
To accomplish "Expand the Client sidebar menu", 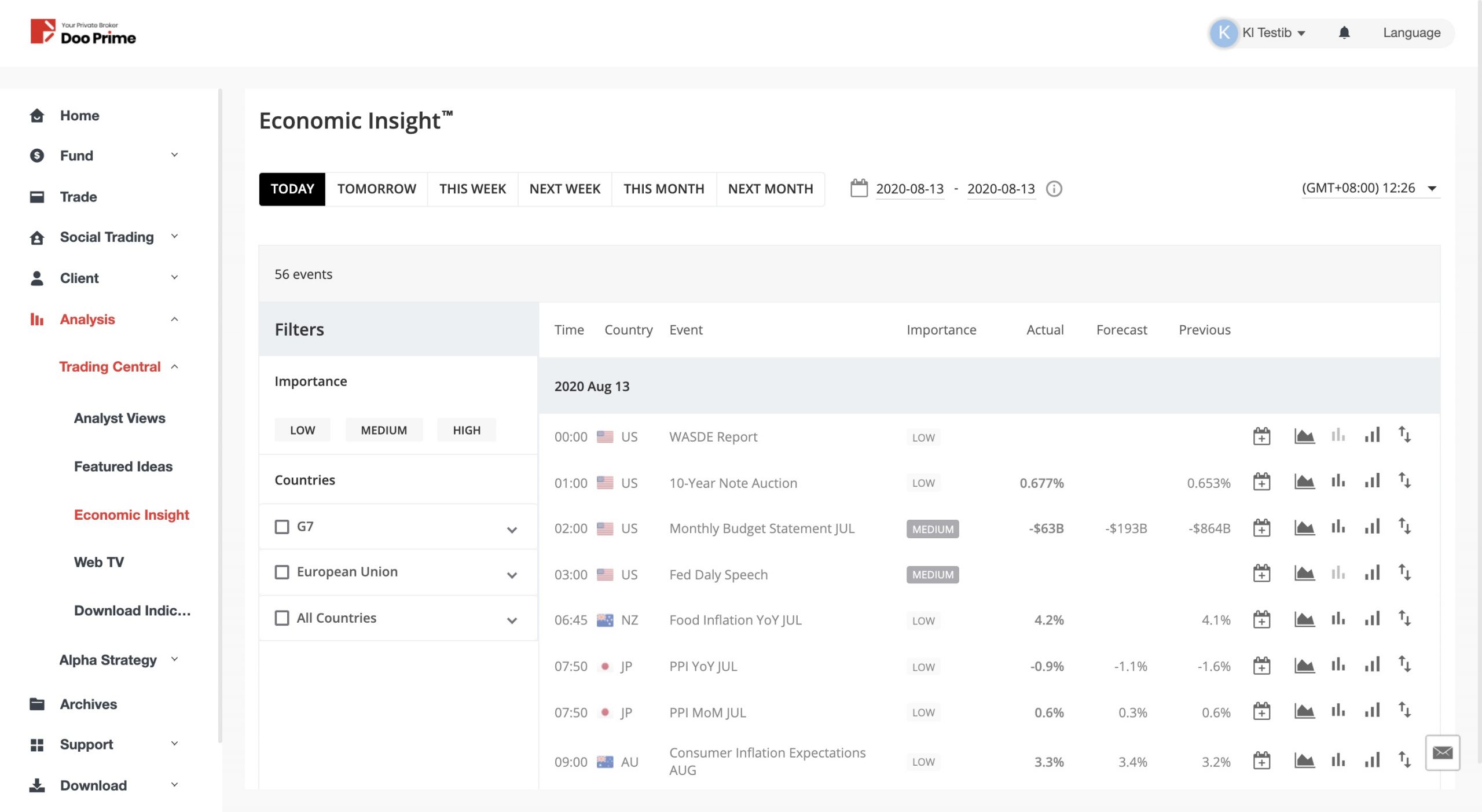I will click(174, 277).
